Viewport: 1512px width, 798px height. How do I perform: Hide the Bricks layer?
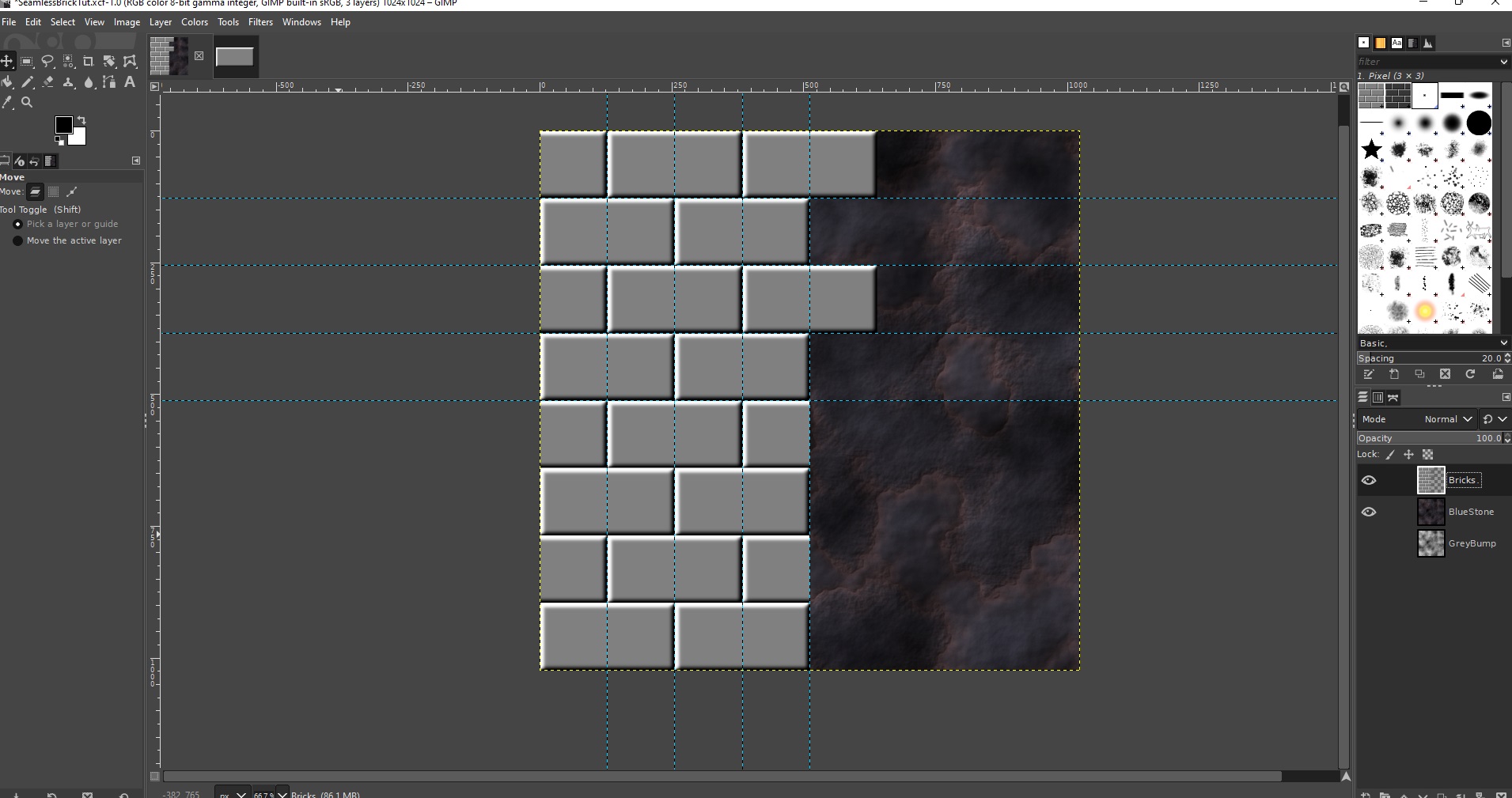[x=1370, y=480]
